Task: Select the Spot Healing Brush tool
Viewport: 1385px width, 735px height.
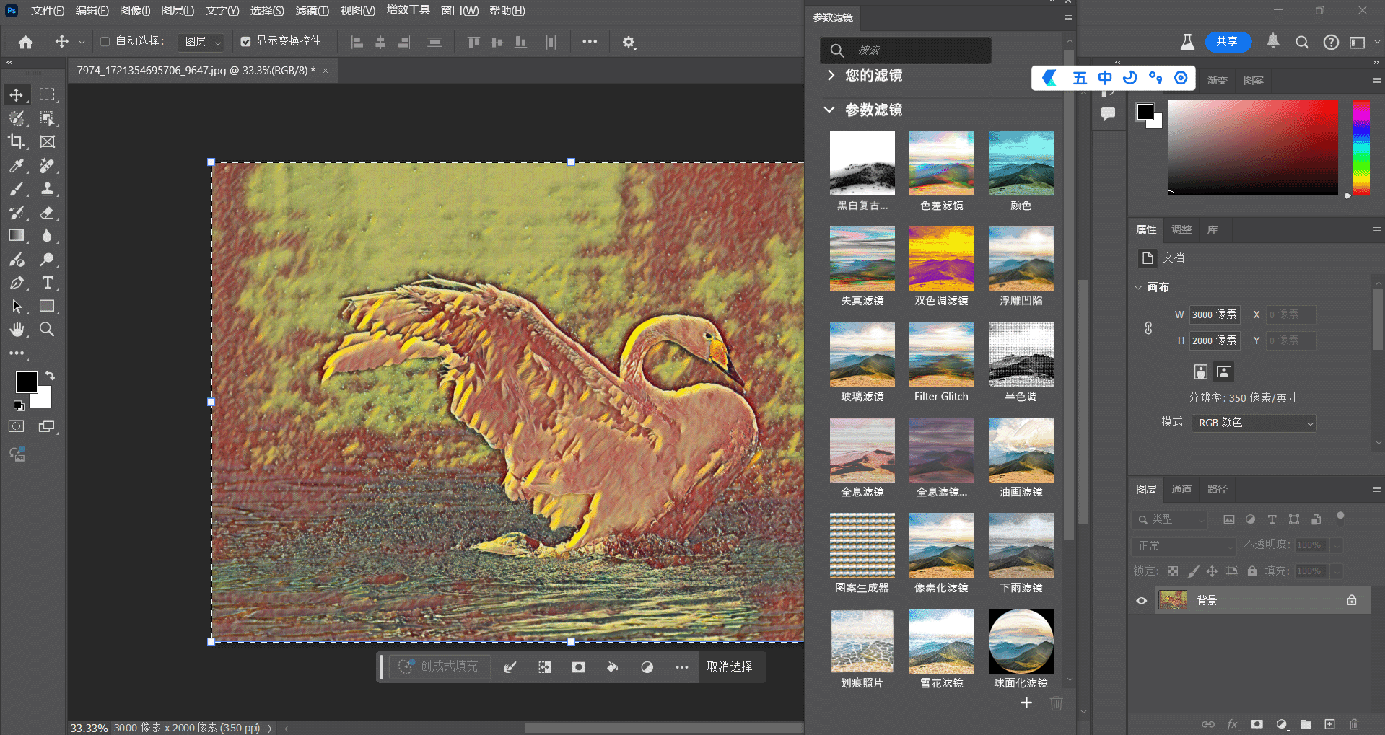Action: coord(47,165)
